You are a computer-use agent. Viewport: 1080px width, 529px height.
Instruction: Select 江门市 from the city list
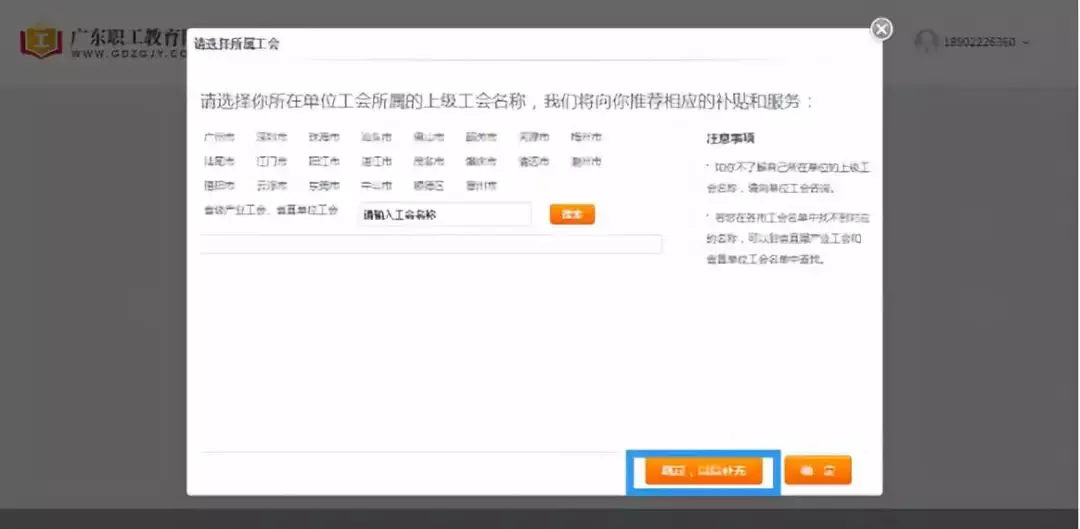(x=271, y=161)
